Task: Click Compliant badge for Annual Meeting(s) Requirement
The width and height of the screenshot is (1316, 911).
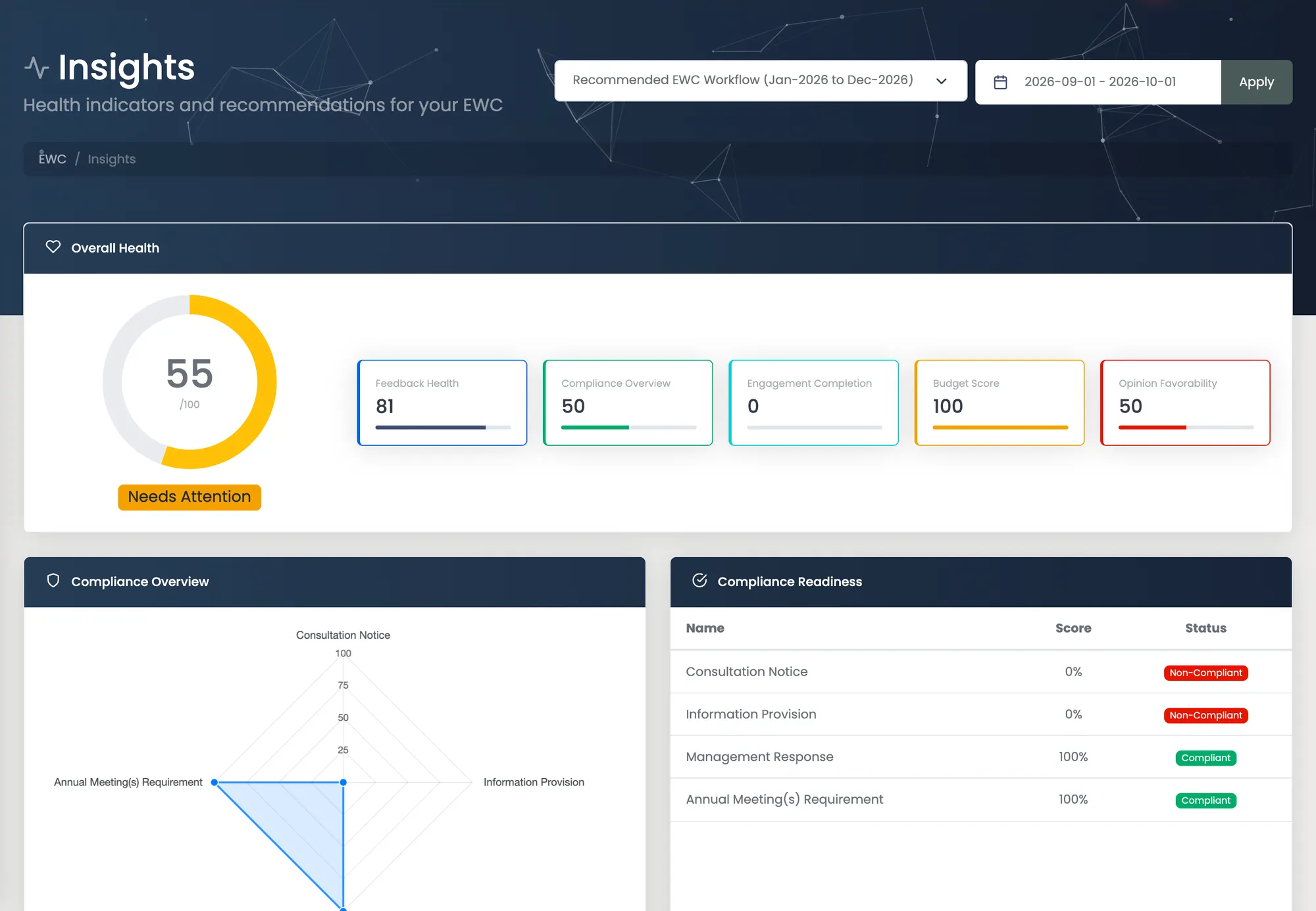Action: click(1205, 800)
